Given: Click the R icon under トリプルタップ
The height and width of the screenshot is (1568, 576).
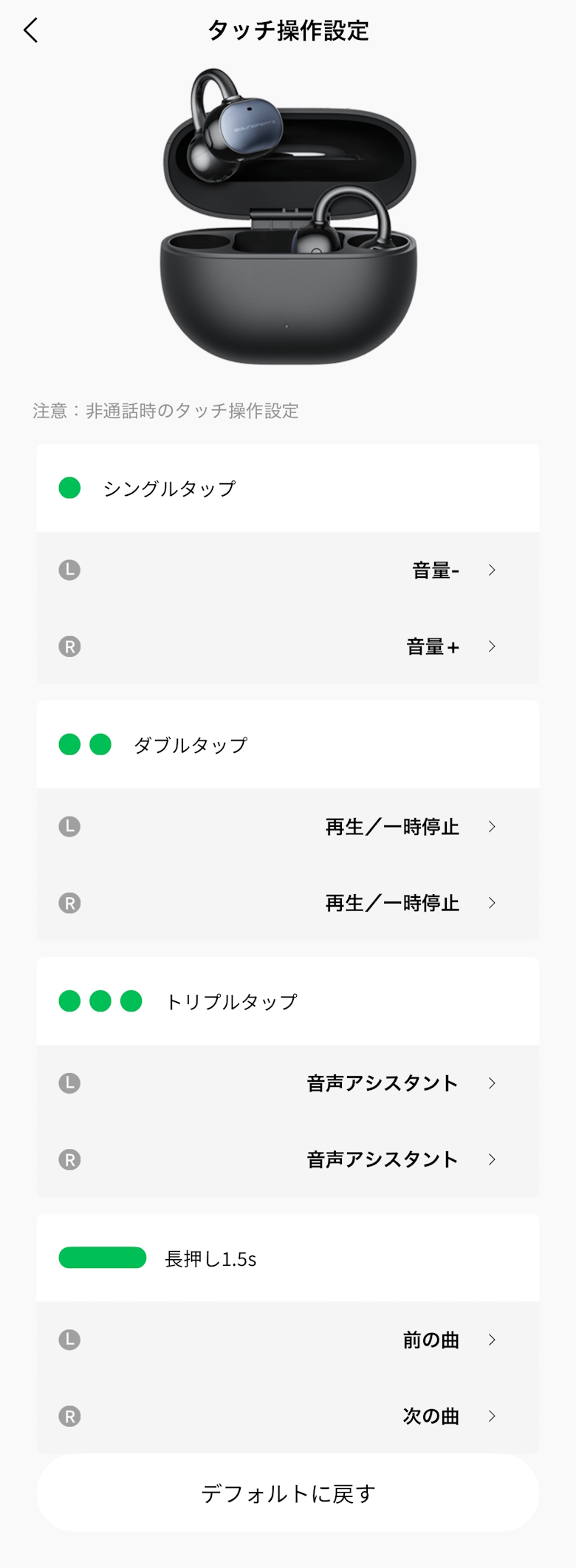Looking at the screenshot, I should 69,1159.
